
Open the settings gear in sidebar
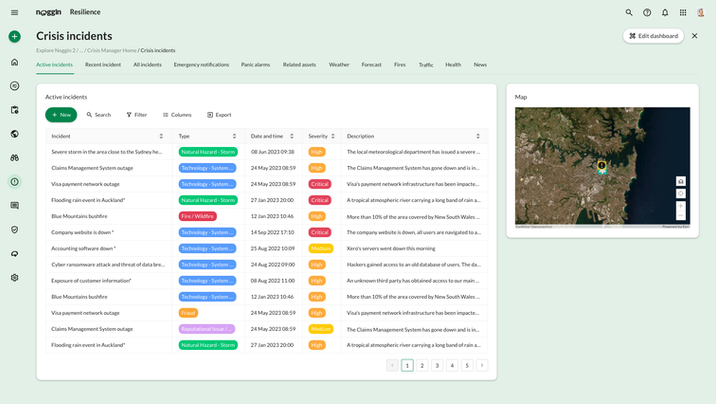pos(15,278)
